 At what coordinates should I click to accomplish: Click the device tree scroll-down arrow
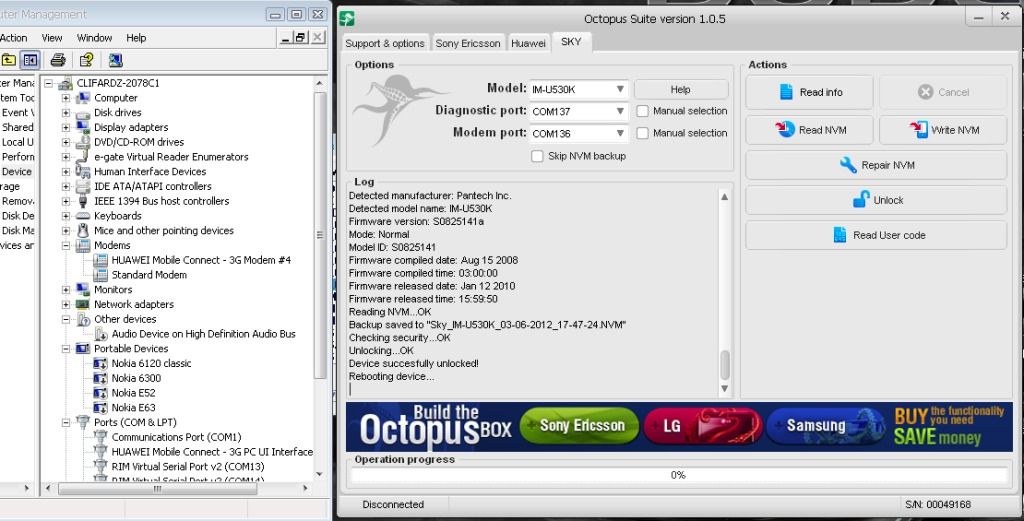coord(319,474)
